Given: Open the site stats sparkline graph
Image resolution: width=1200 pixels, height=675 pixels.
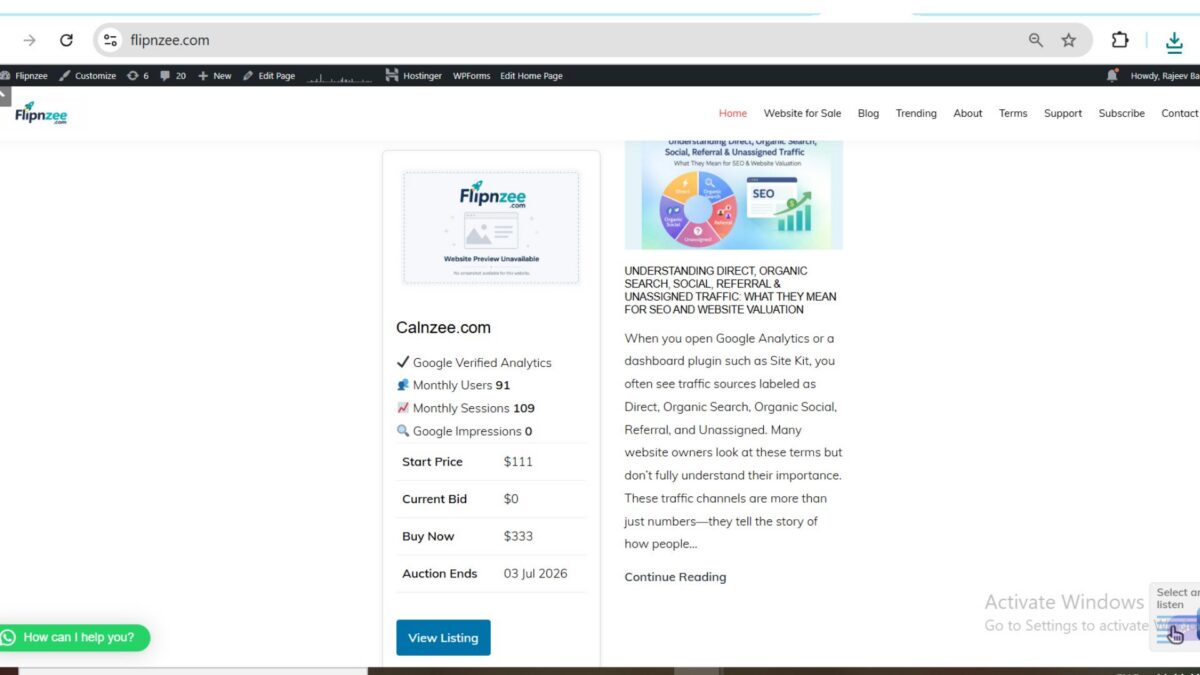Looking at the screenshot, I should click(340, 77).
